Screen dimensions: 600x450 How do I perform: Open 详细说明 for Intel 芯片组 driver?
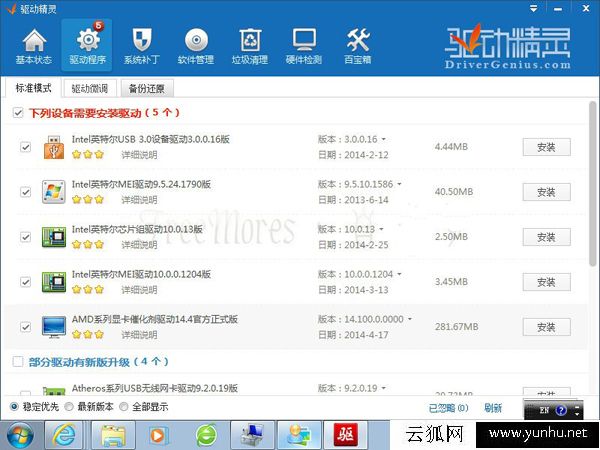139,245
